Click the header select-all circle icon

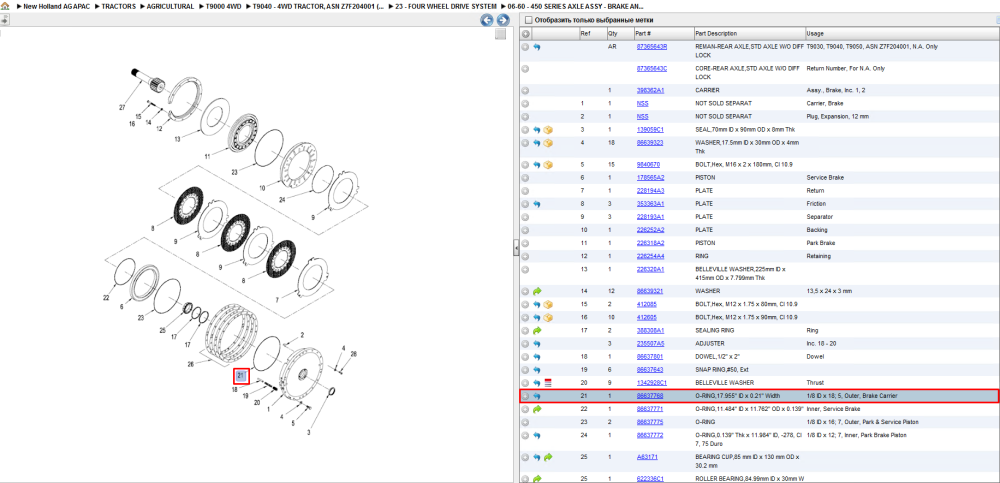coord(526,34)
